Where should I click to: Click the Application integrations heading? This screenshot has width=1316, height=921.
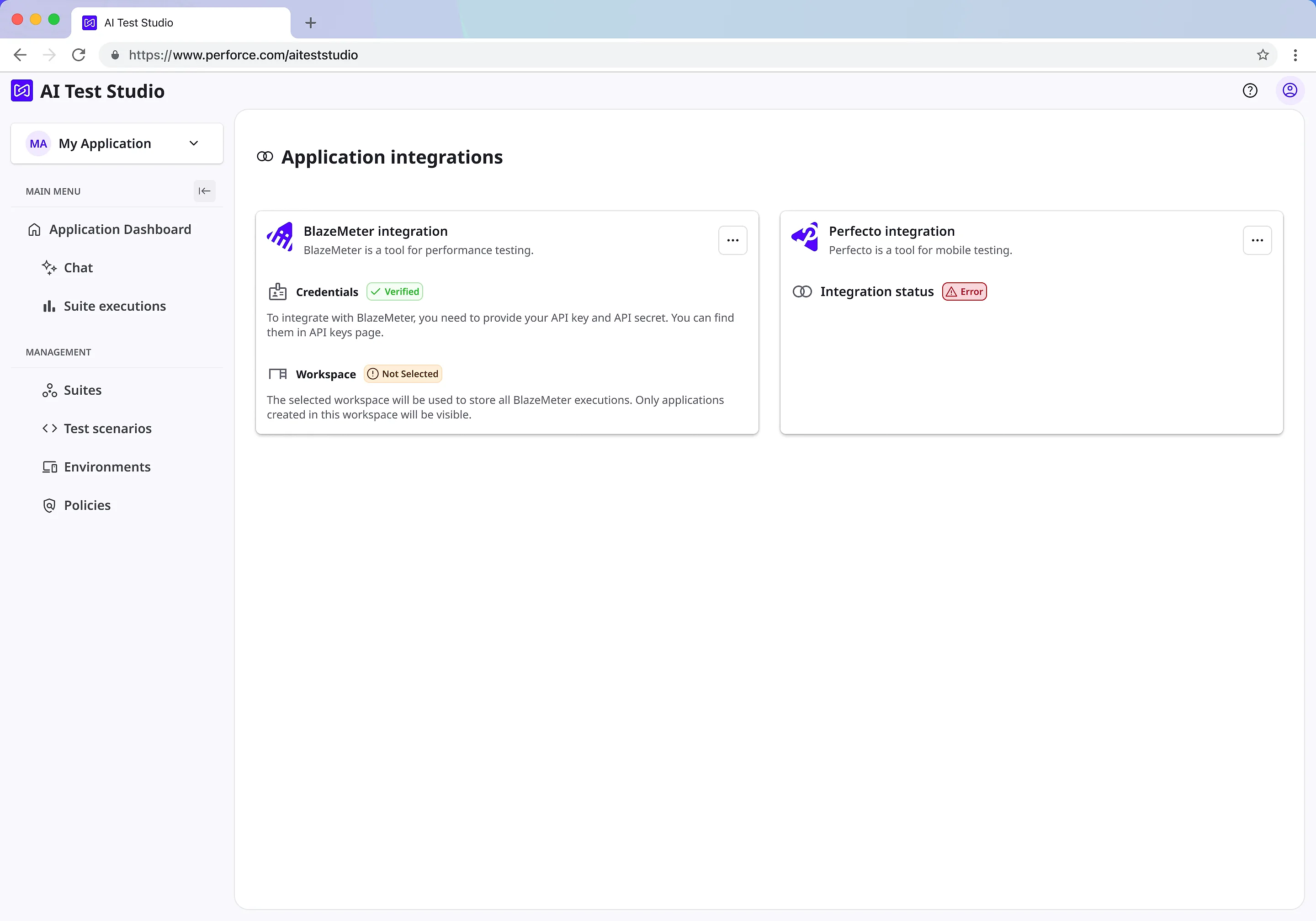pyautogui.click(x=392, y=157)
